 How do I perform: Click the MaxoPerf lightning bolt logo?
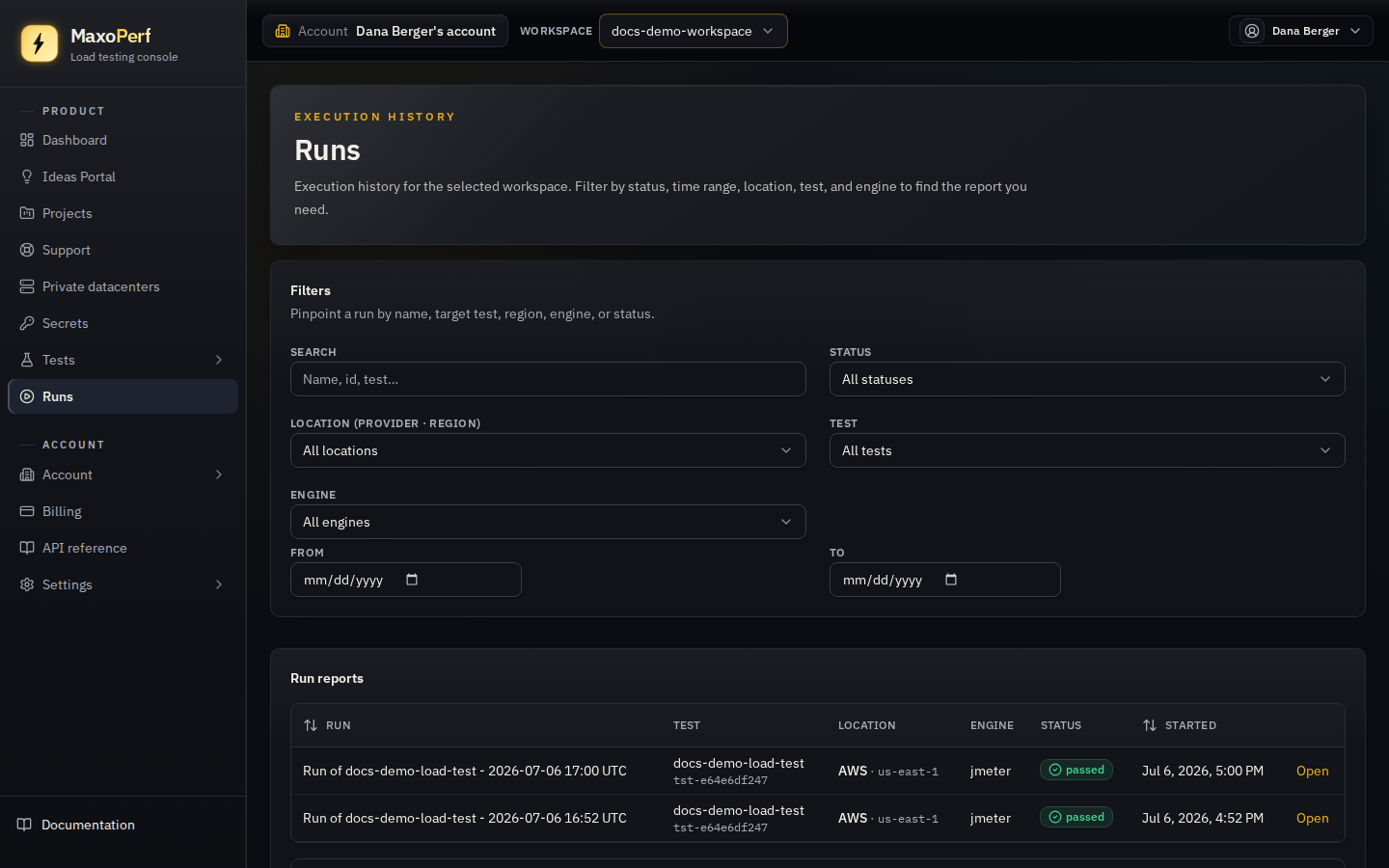[x=40, y=43]
